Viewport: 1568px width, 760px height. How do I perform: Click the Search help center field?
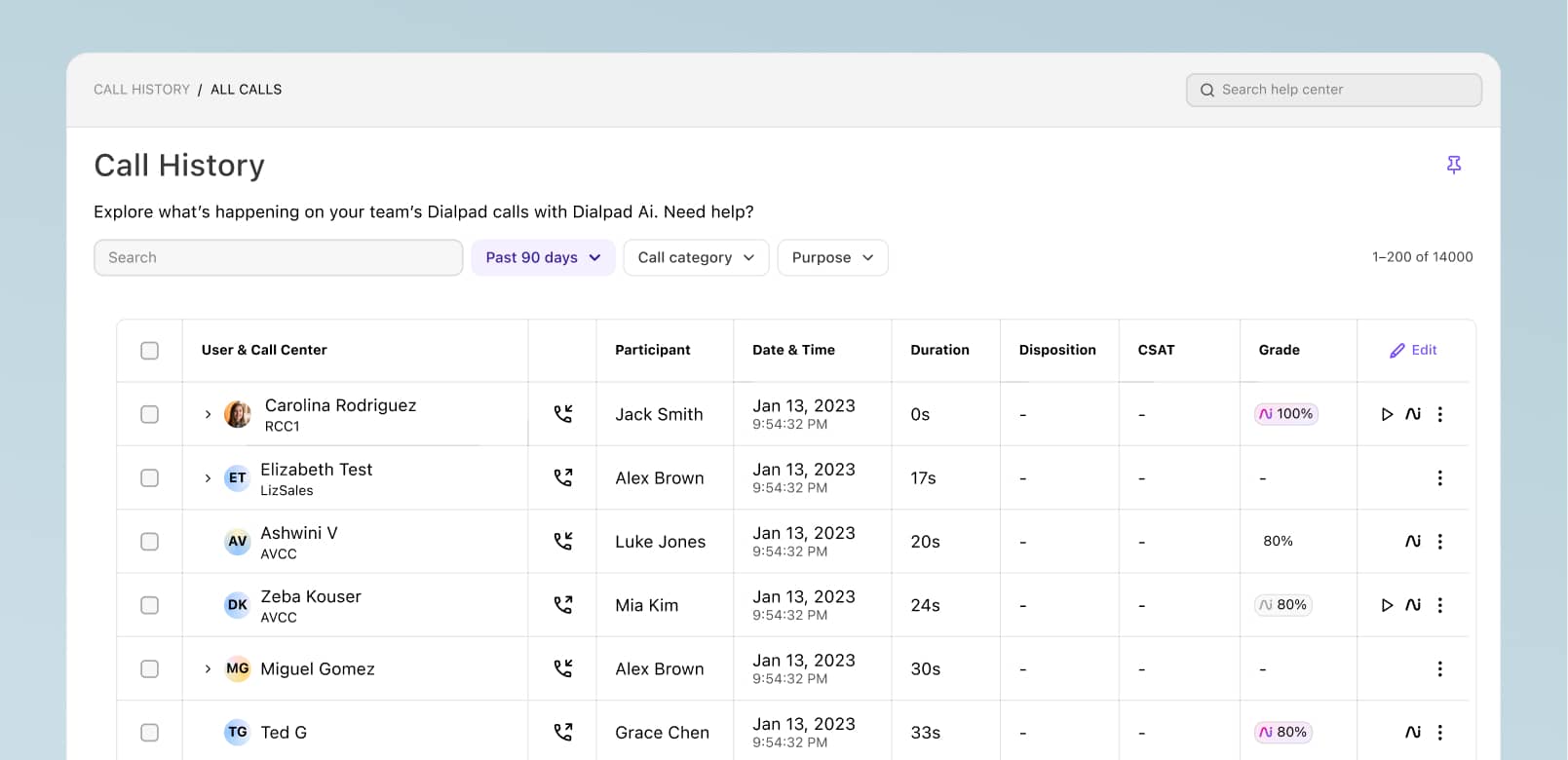point(1333,90)
